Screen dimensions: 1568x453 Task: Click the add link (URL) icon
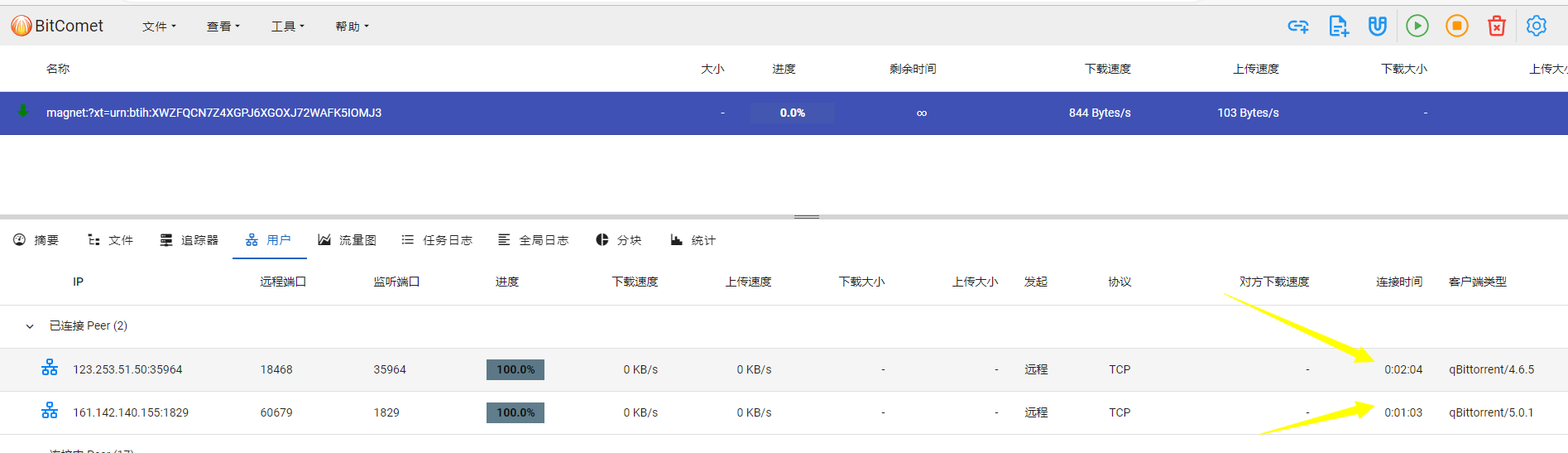1298,27
